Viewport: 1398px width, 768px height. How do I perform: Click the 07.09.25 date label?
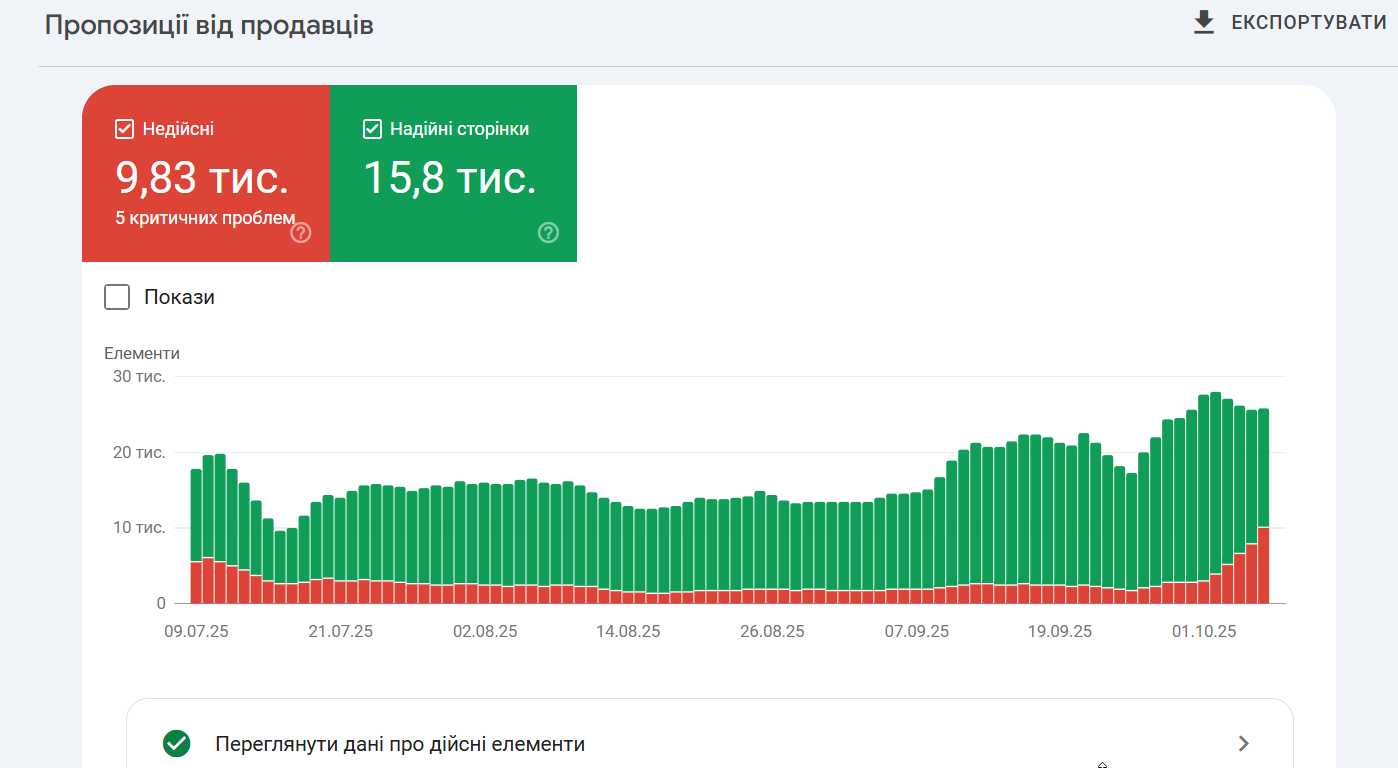coord(916,631)
